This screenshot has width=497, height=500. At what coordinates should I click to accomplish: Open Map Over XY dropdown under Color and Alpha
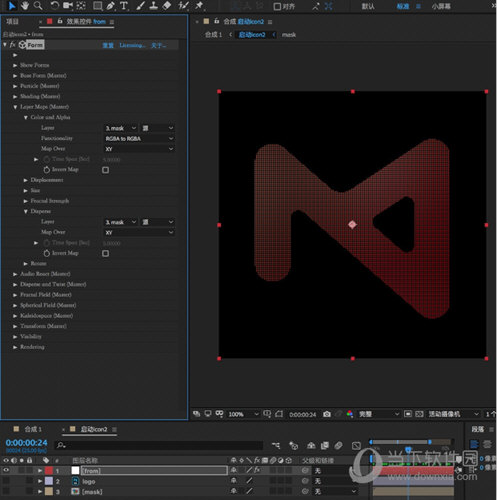tap(139, 149)
